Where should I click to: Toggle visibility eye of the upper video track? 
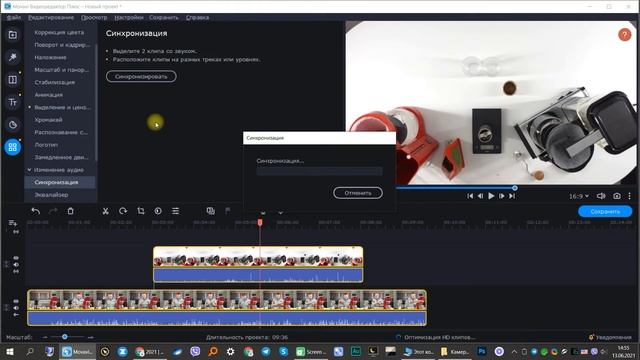16,258
